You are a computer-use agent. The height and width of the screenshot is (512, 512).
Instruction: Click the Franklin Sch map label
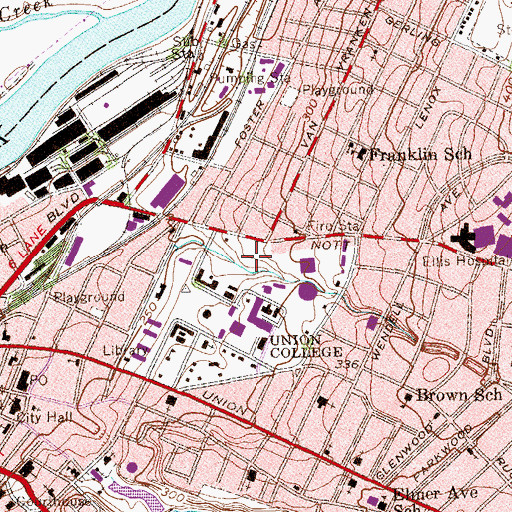pos(421,155)
